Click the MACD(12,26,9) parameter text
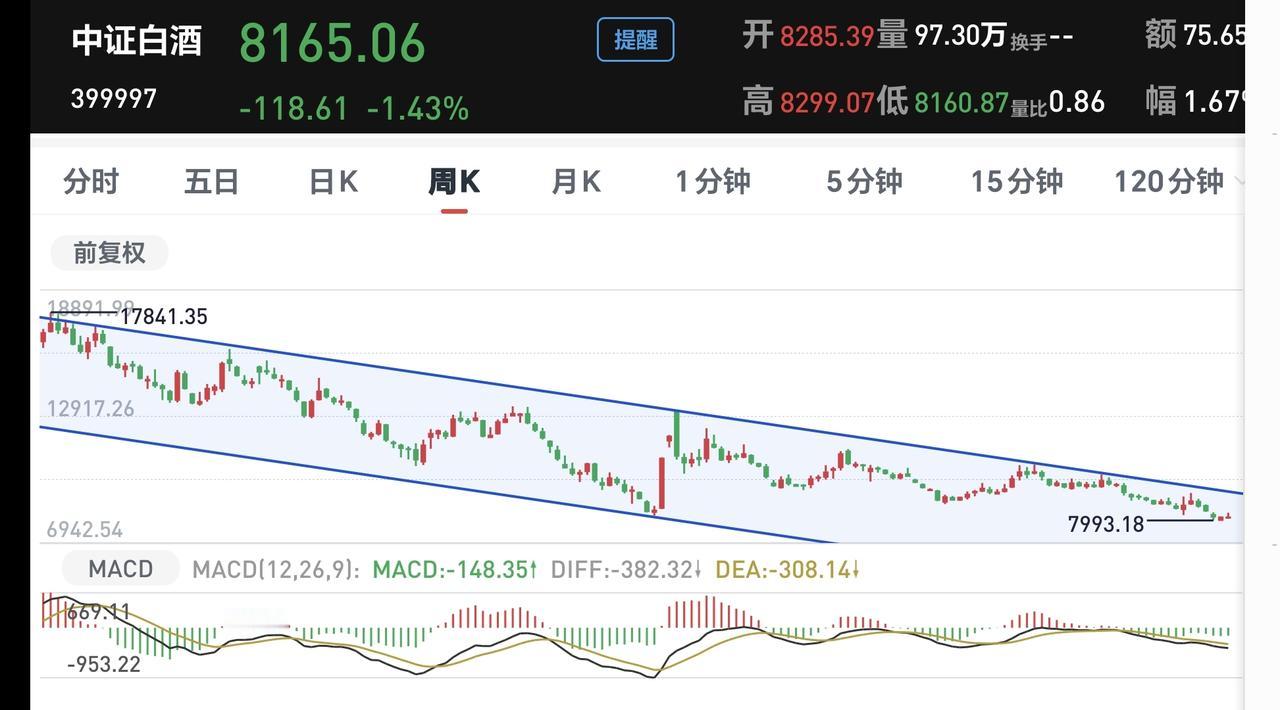This screenshot has width=1280, height=710. coord(276,570)
